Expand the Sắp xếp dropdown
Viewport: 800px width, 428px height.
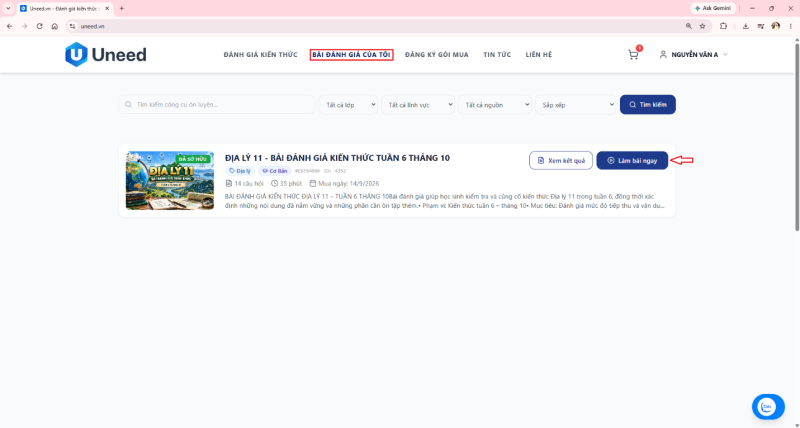pyautogui.click(x=576, y=105)
